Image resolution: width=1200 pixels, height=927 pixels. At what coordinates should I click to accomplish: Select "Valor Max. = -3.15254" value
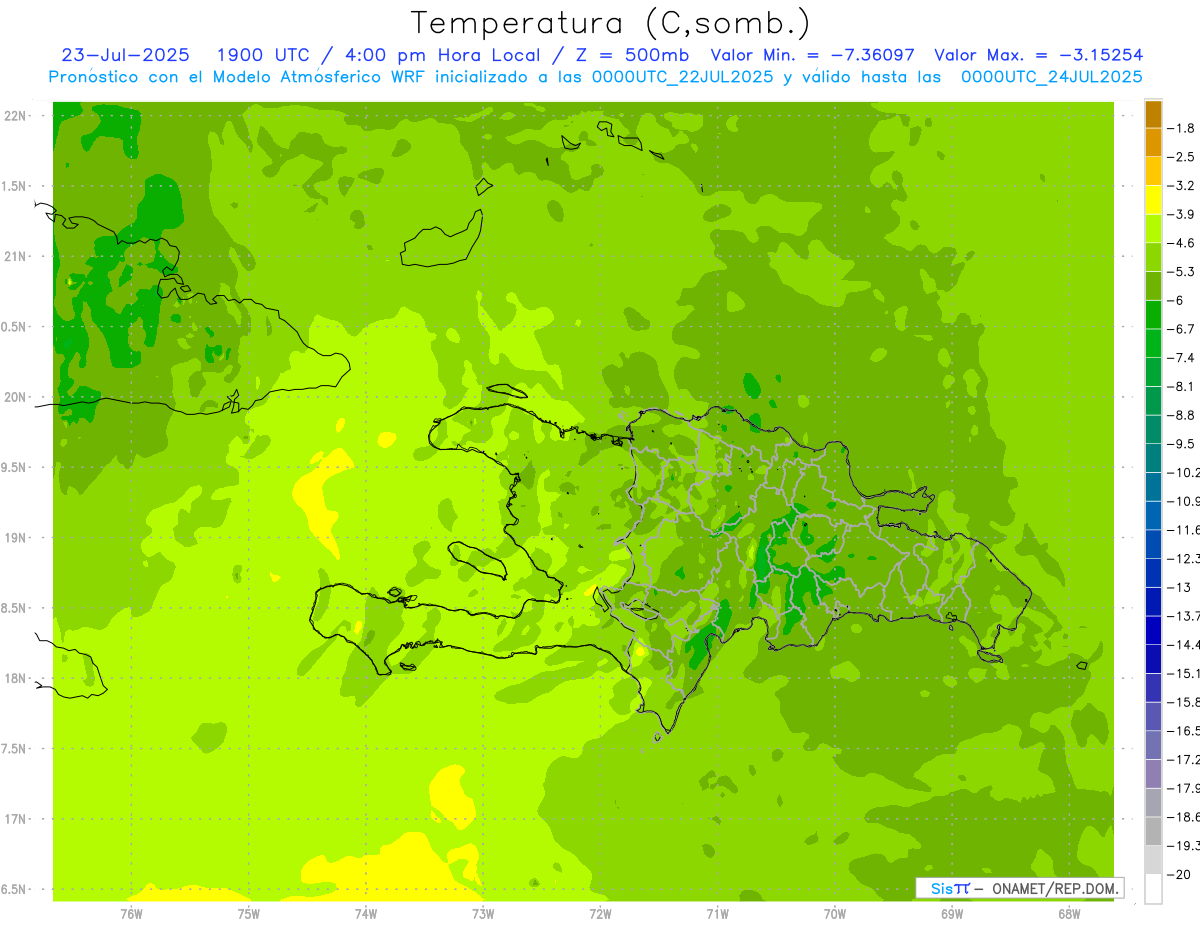tap(1039, 55)
